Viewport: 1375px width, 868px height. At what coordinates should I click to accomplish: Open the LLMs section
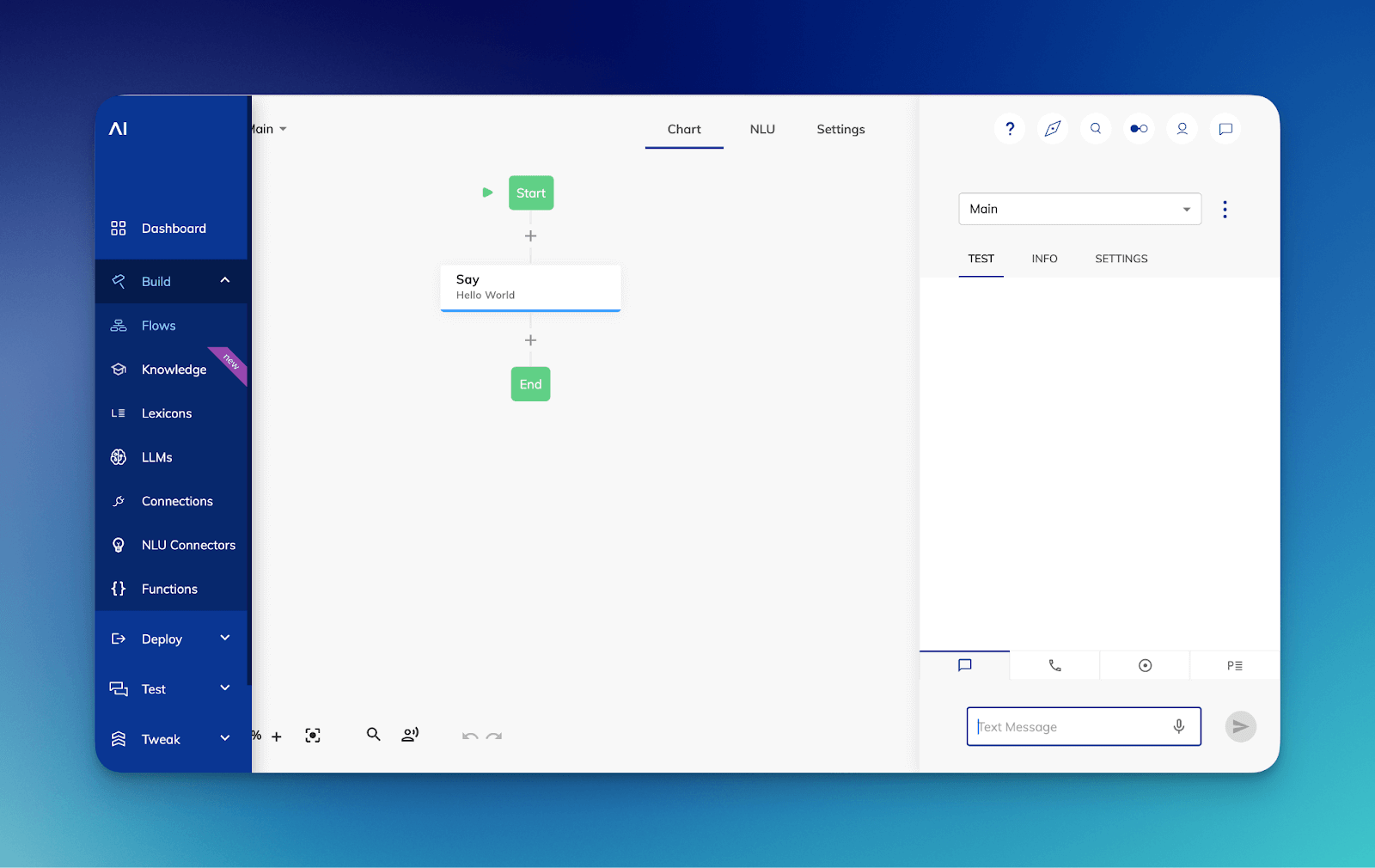tap(156, 456)
